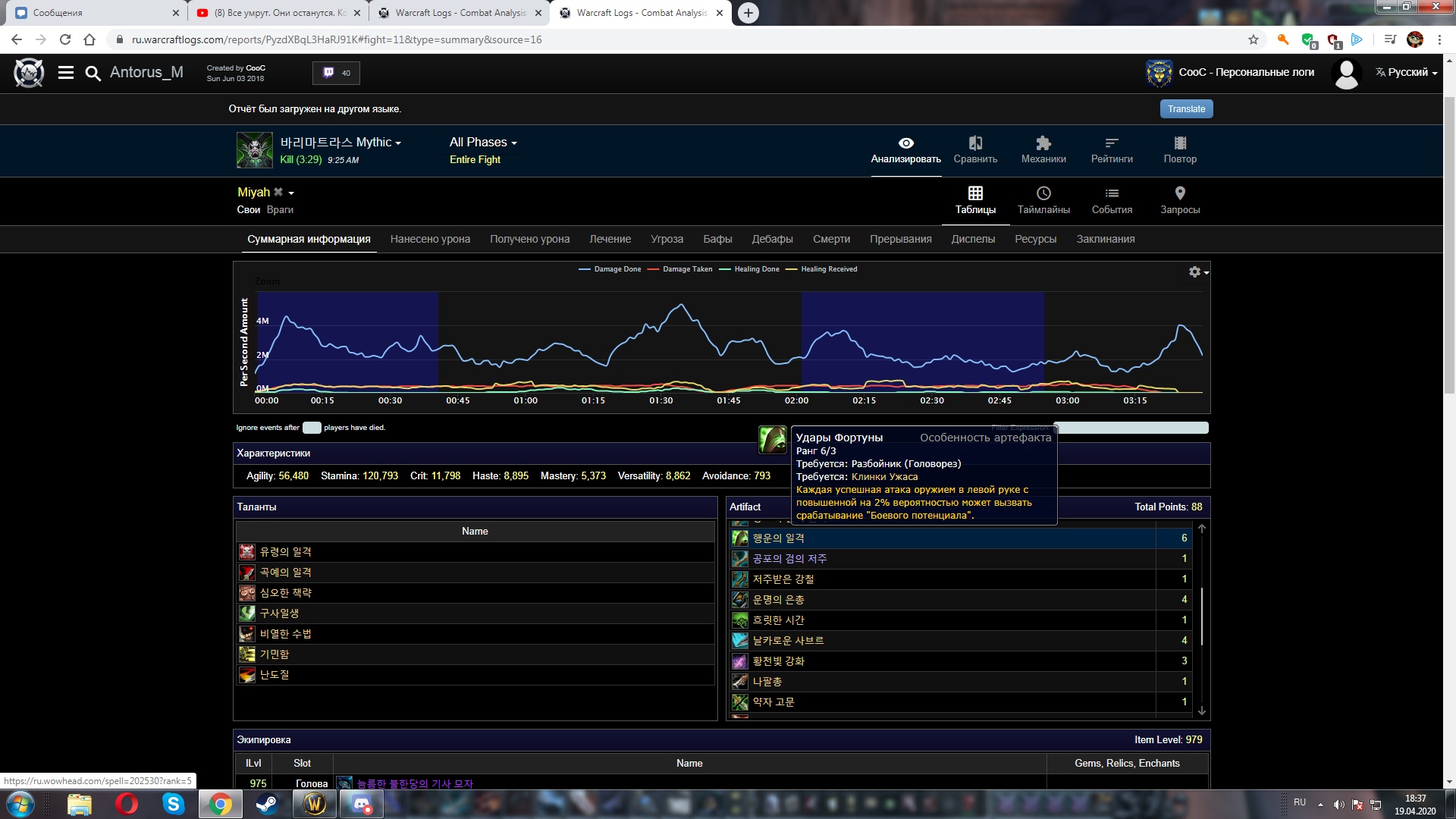Switch to the Damage Done tab
Screen dimensions: 1456x819
pos(430,240)
